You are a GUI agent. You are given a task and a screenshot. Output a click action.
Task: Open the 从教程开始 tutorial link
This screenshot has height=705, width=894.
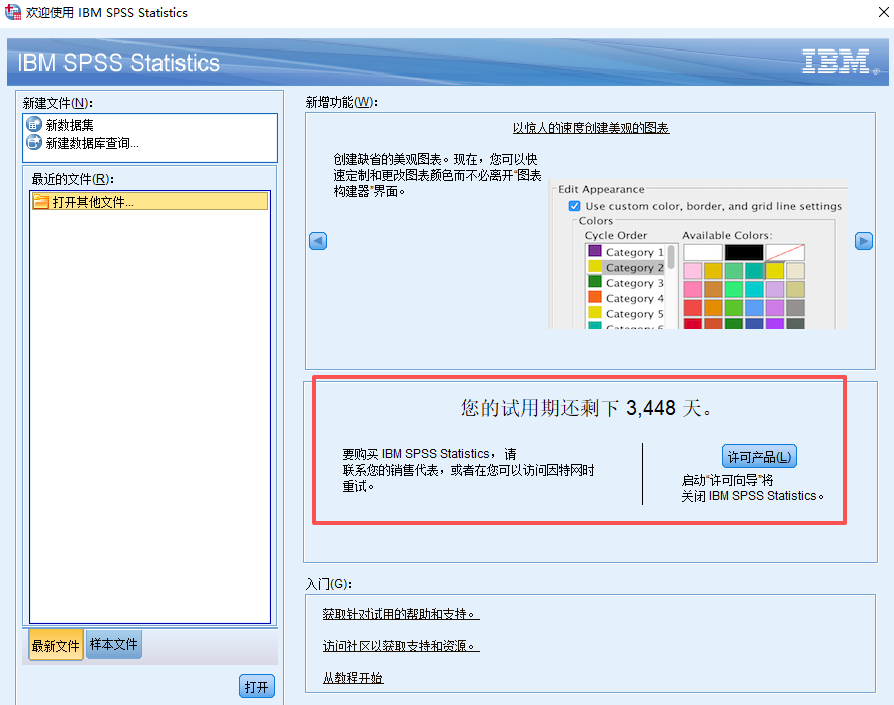point(353,678)
